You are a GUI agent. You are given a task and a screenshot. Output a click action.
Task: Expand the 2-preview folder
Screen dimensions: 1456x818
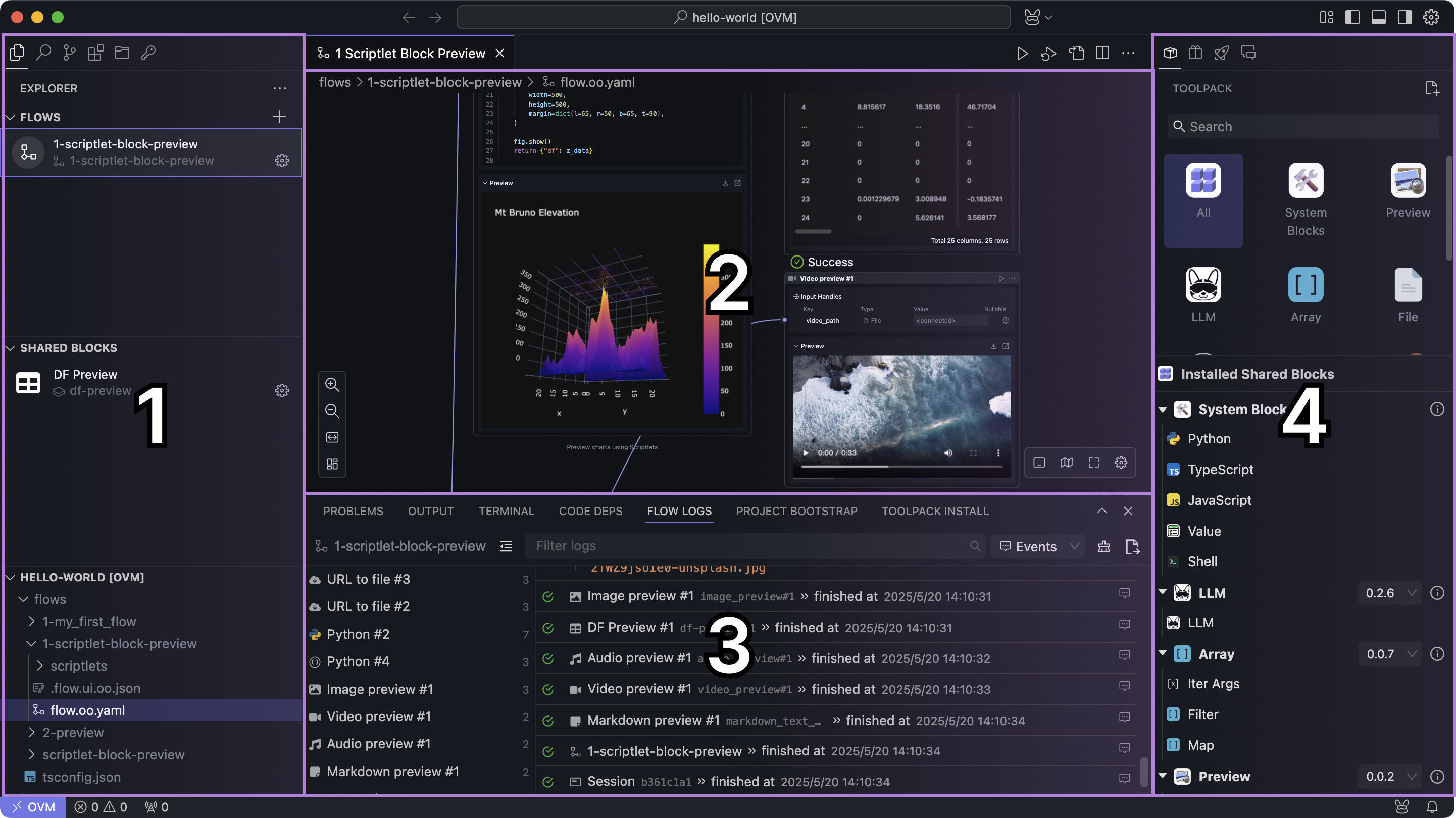click(x=73, y=733)
